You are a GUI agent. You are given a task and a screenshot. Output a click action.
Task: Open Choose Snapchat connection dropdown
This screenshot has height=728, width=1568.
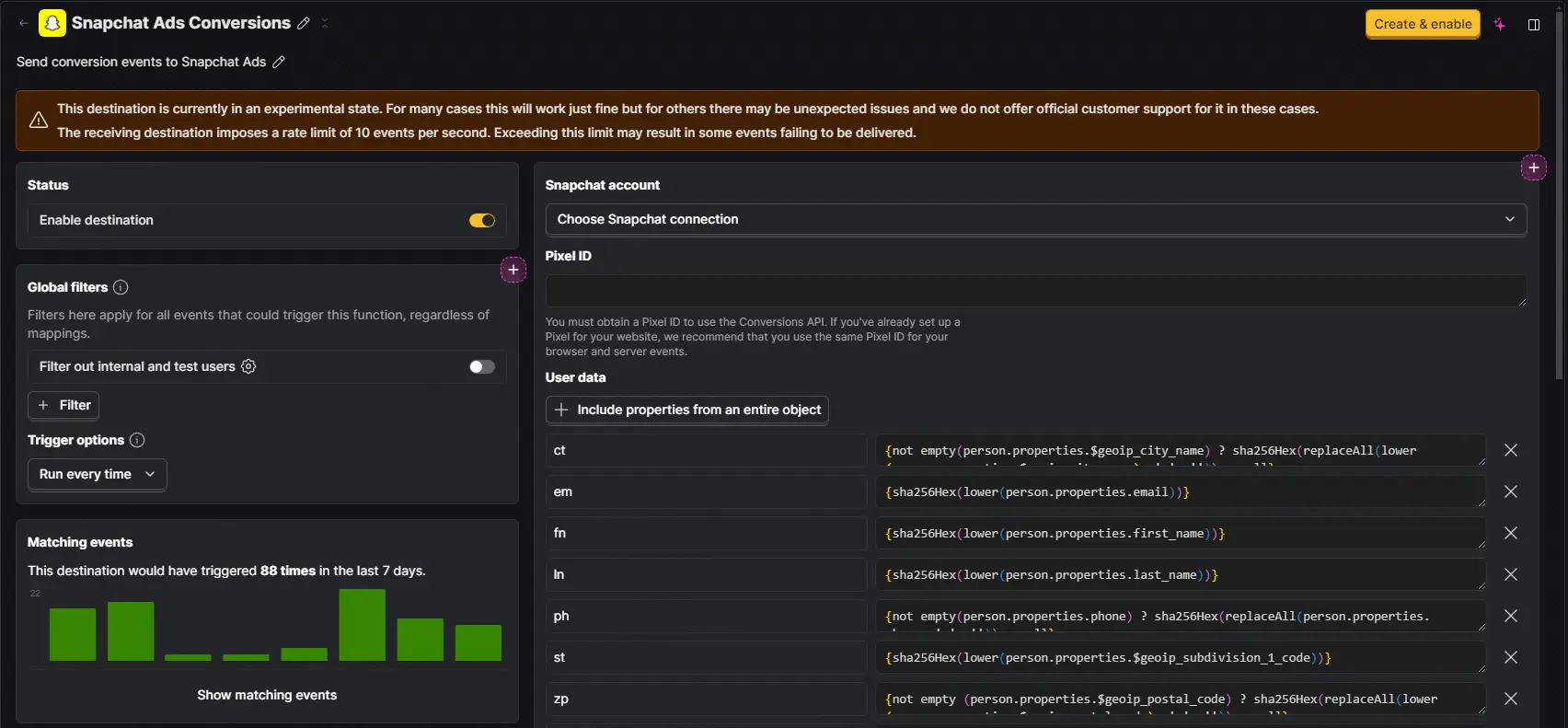(1036, 219)
